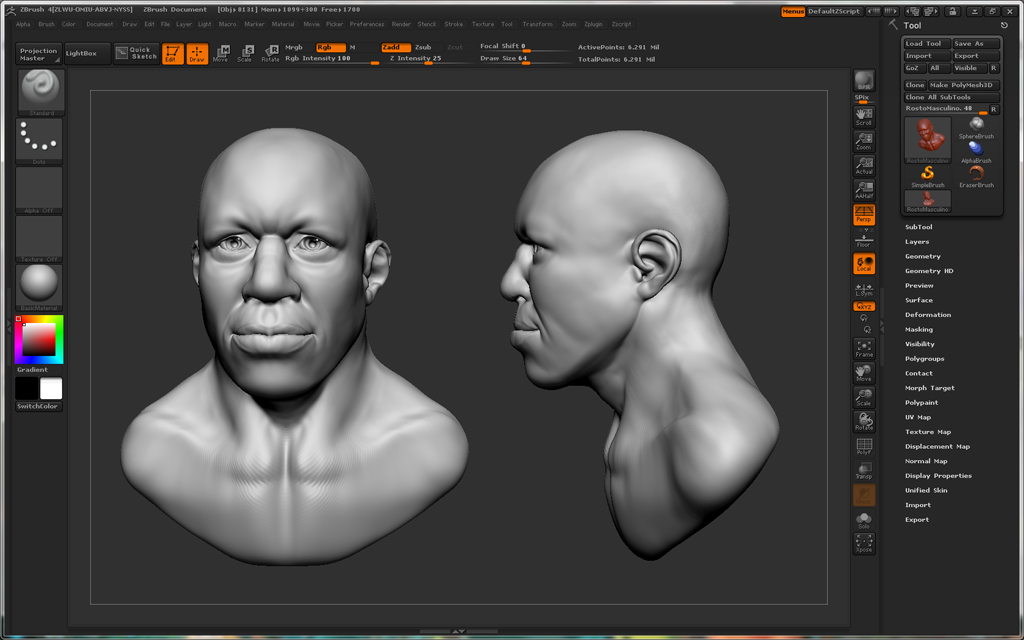Image resolution: width=1024 pixels, height=640 pixels.
Task: Toggle L.Sym local symmetry
Action: coord(864,289)
